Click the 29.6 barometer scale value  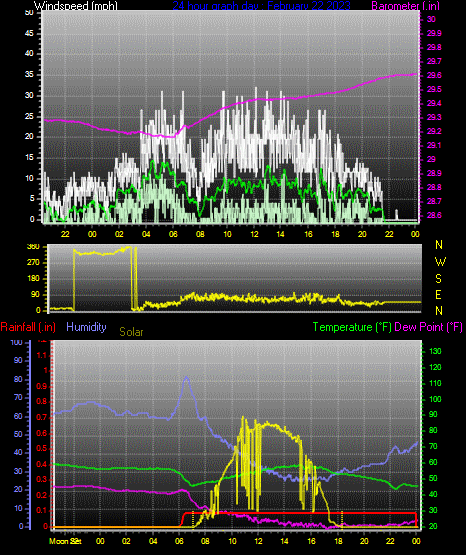pyautogui.click(x=434, y=75)
